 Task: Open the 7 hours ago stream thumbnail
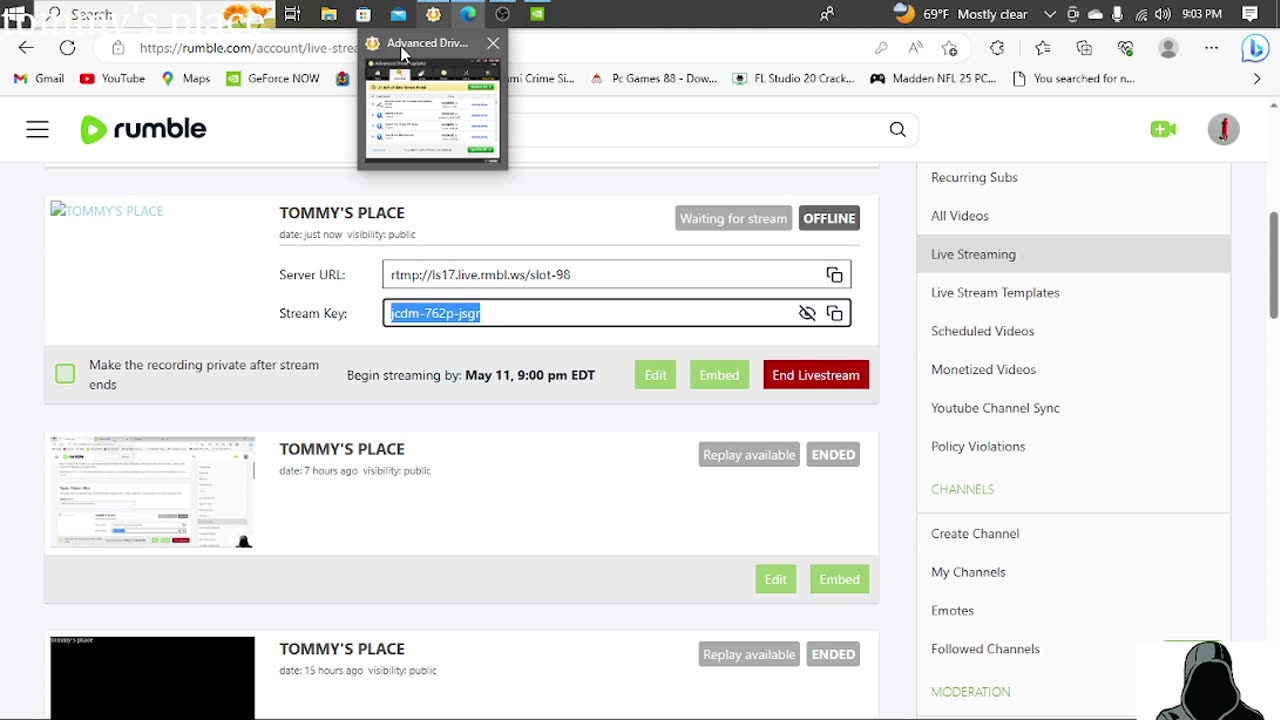point(152,492)
